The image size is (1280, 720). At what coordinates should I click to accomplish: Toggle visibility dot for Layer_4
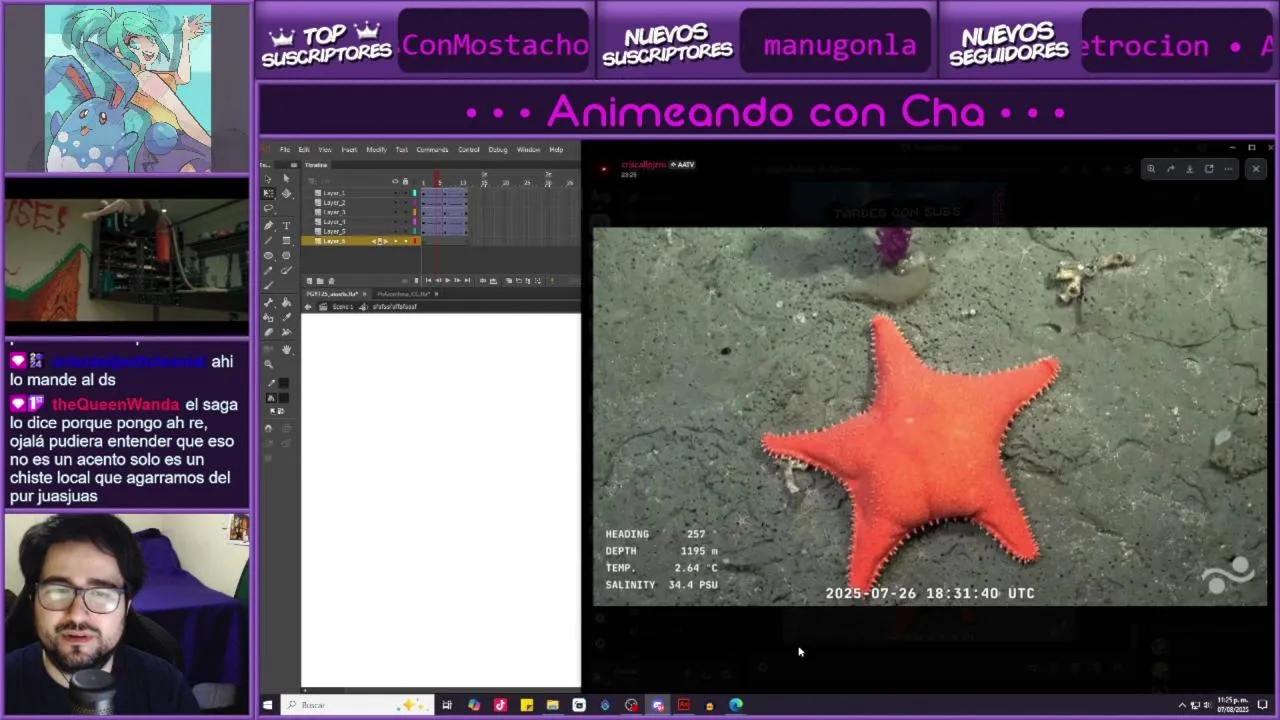tap(395, 222)
